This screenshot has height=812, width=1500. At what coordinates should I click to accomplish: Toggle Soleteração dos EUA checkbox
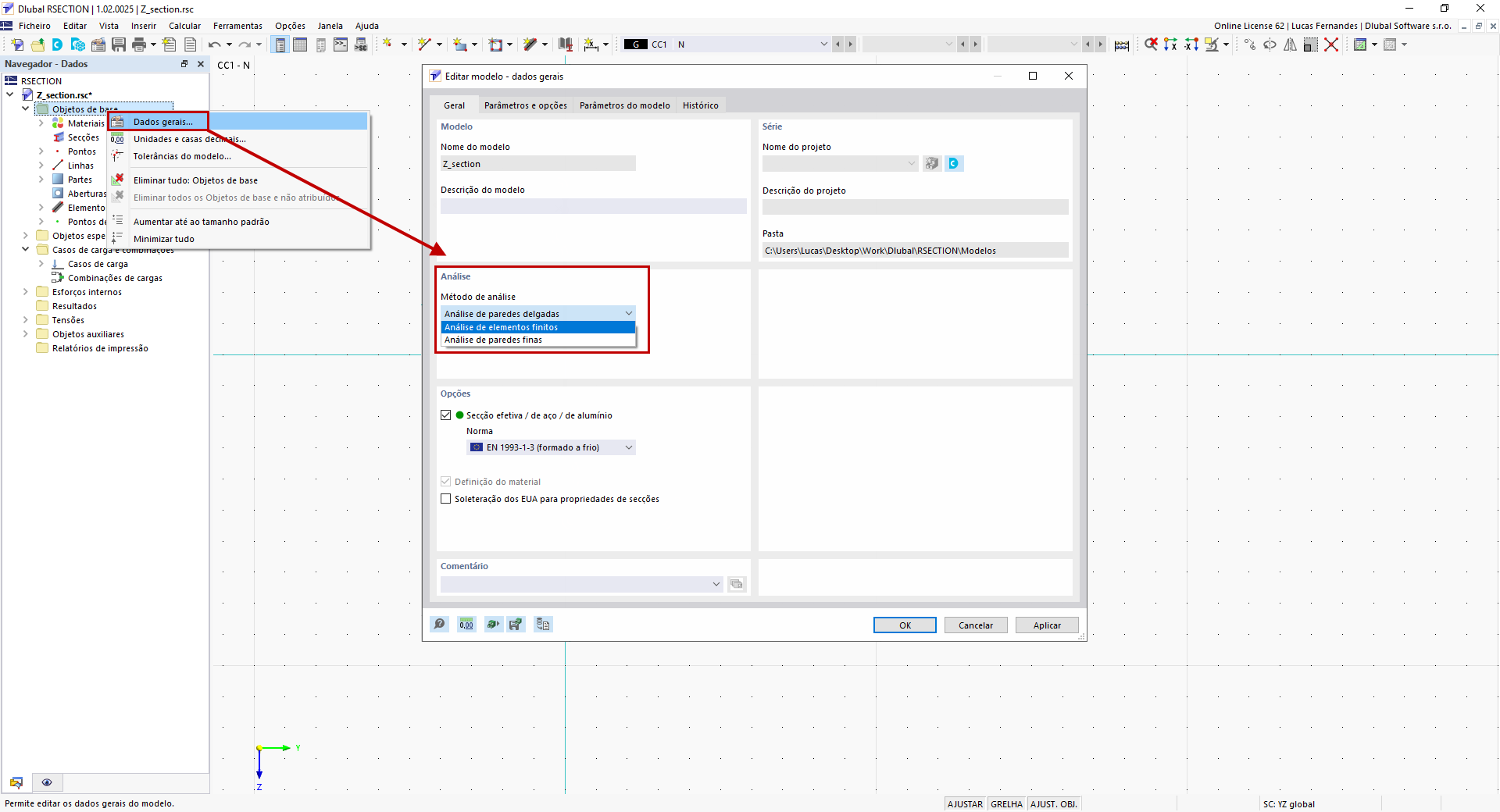(446, 499)
